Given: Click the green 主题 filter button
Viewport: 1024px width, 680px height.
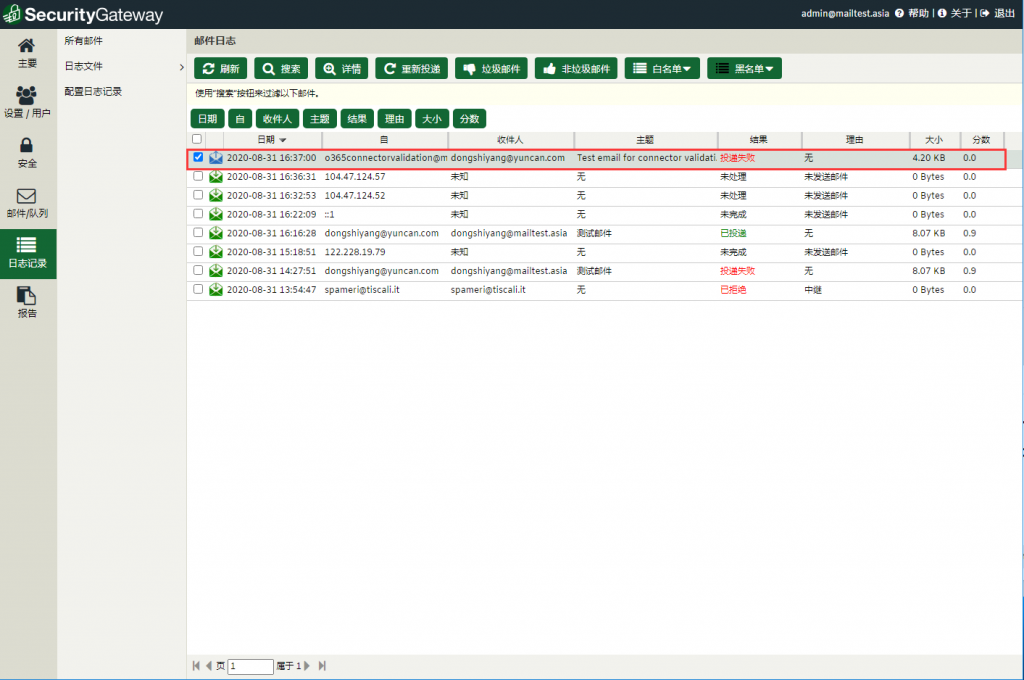Looking at the screenshot, I should [320, 119].
